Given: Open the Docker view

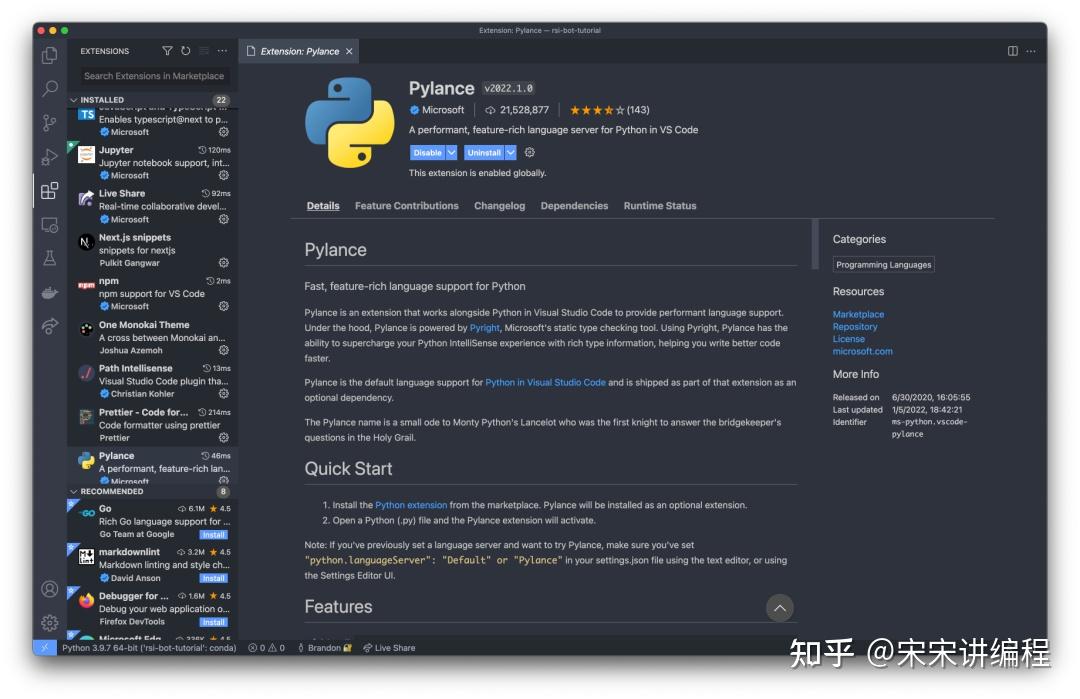Looking at the screenshot, I should tap(48, 294).
